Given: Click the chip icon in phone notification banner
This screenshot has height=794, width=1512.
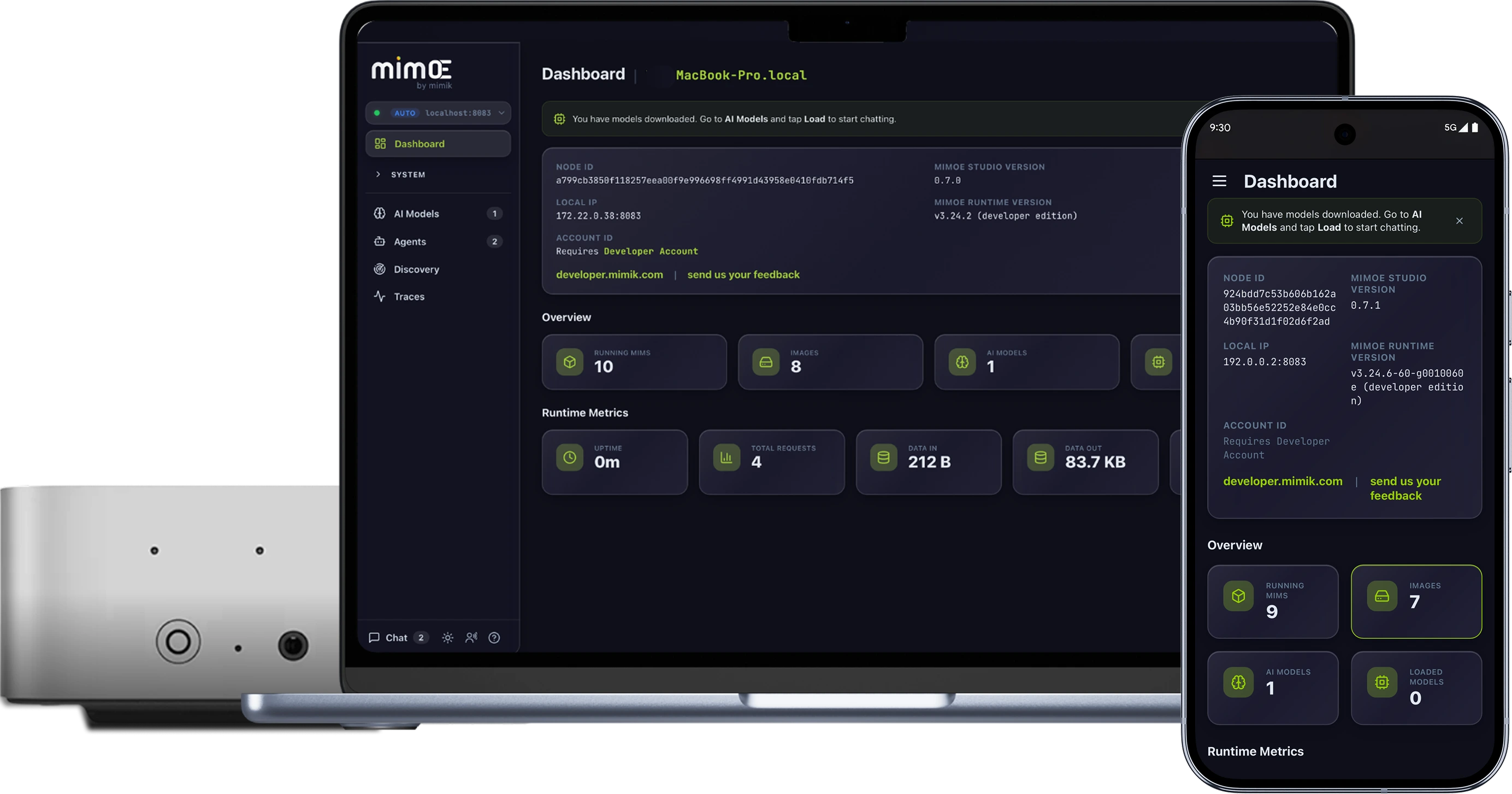Looking at the screenshot, I should tap(1227, 221).
